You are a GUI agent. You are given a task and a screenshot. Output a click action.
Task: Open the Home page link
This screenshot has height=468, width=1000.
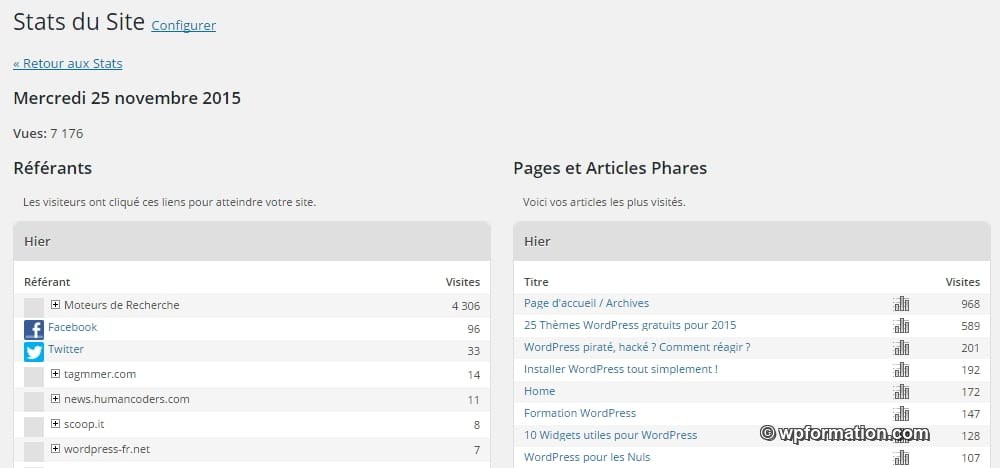tap(540, 391)
